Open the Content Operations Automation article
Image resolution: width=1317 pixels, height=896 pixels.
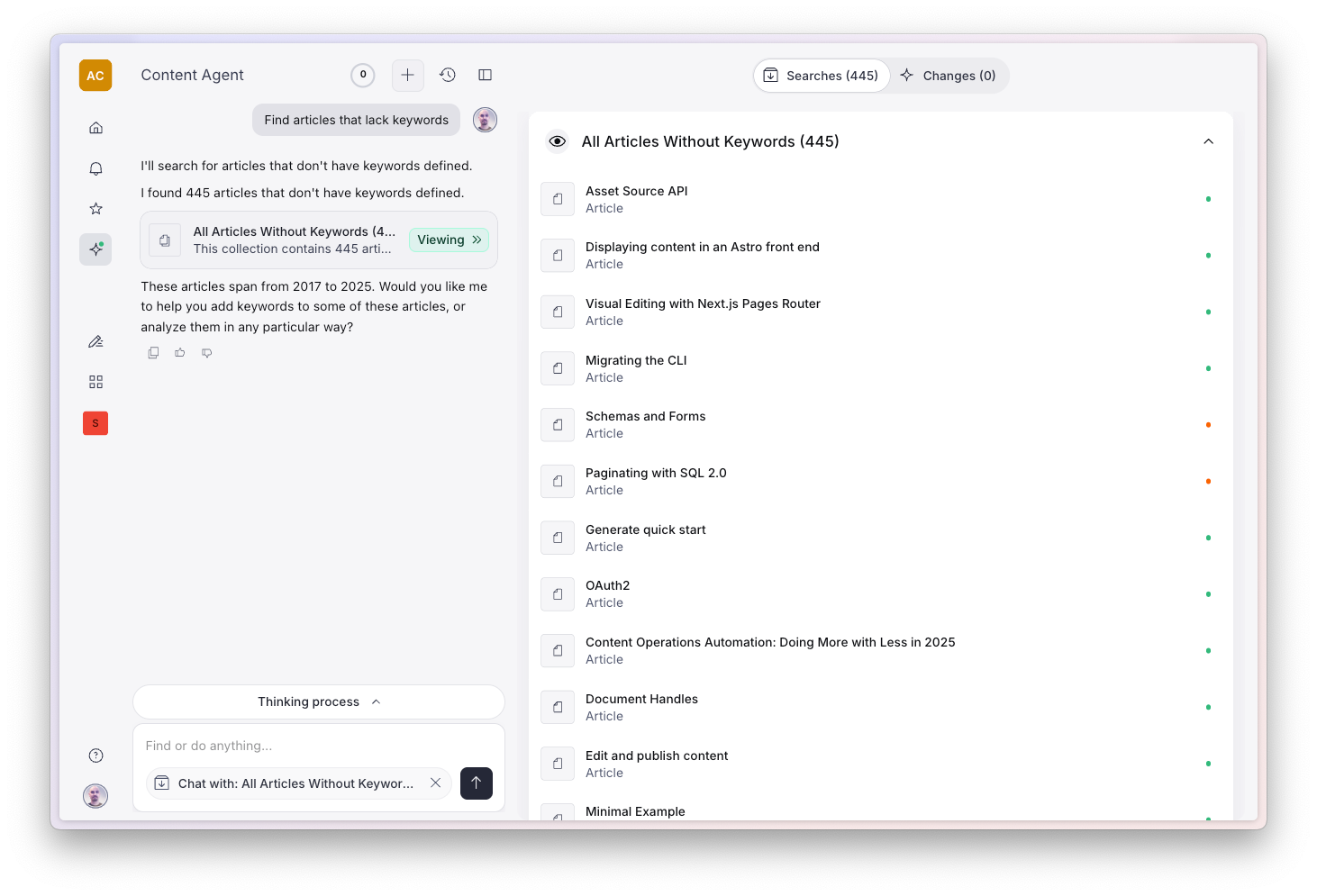coord(881,651)
